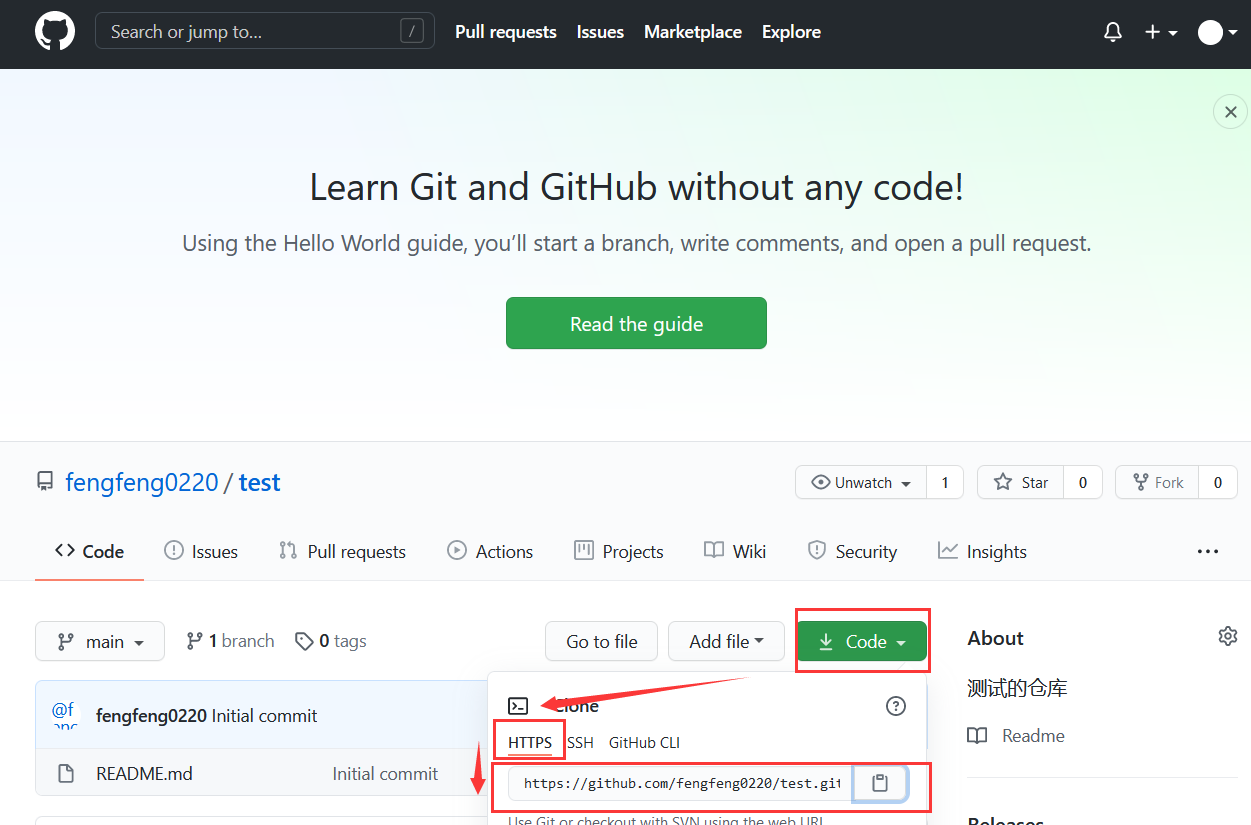Switch to the Insights tab

982,551
